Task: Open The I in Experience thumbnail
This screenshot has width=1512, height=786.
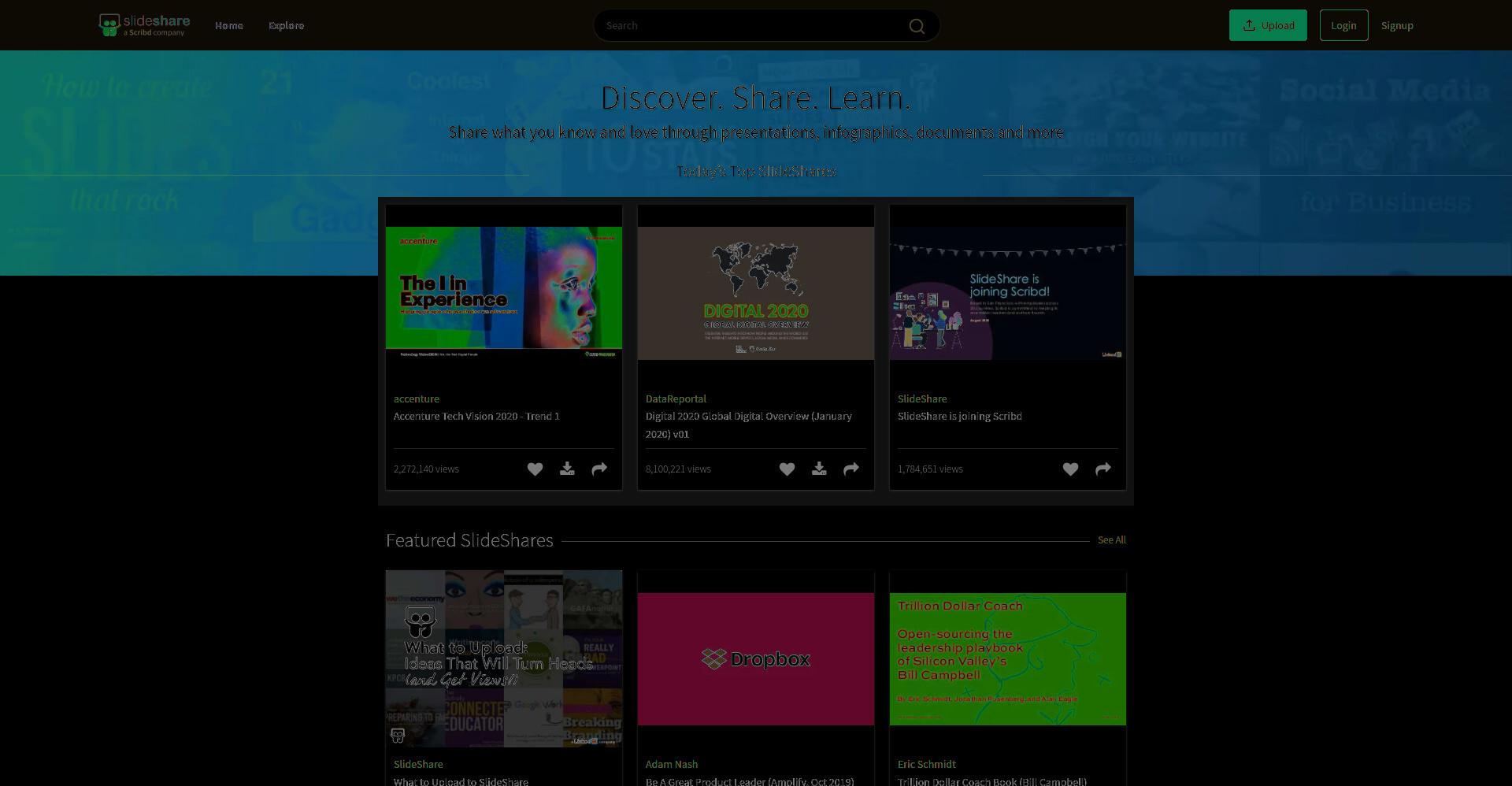Action: (x=504, y=294)
